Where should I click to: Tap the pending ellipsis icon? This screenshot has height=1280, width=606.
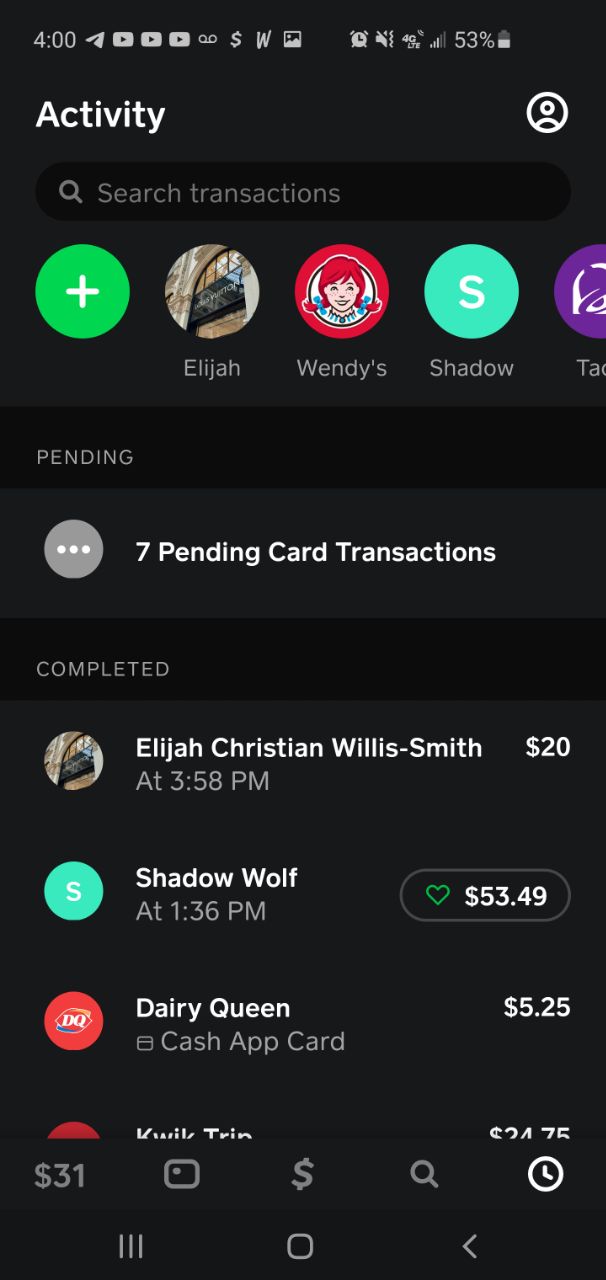pyautogui.click(x=74, y=549)
